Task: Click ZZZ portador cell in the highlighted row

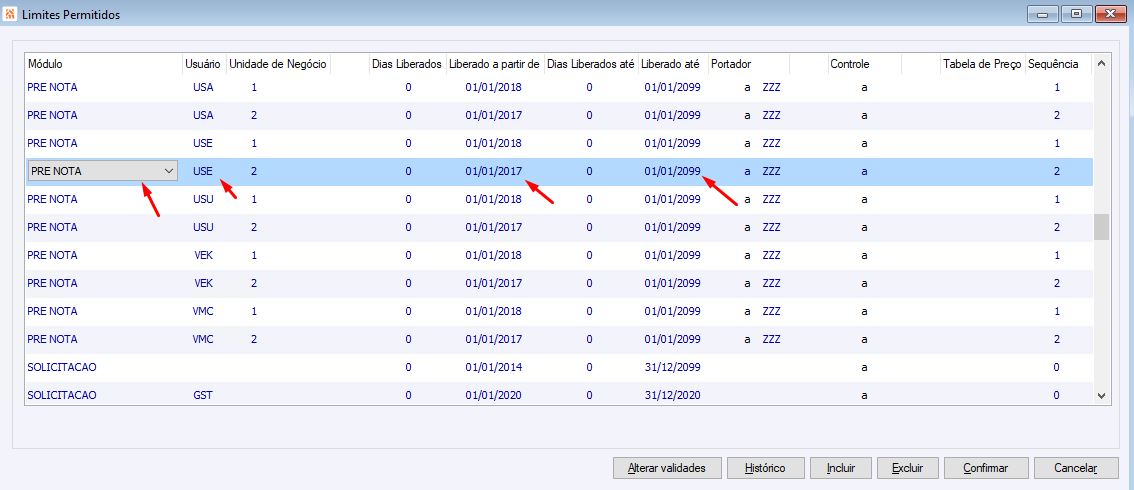Action: (772, 171)
